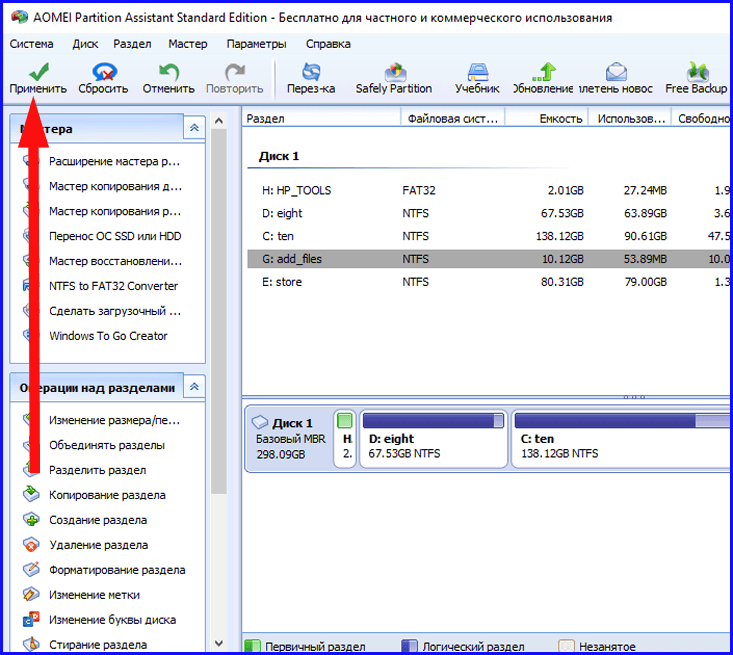Viewport: 733px width, 655px height.
Task: Launch Расширение мастера раздела wizard
Action: tap(115, 161)
